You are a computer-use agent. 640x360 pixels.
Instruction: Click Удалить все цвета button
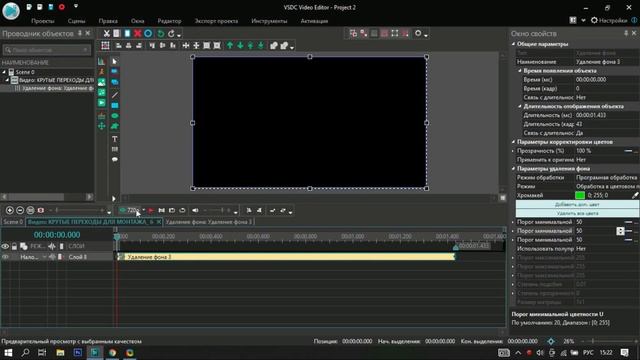[x=577, y=213]
